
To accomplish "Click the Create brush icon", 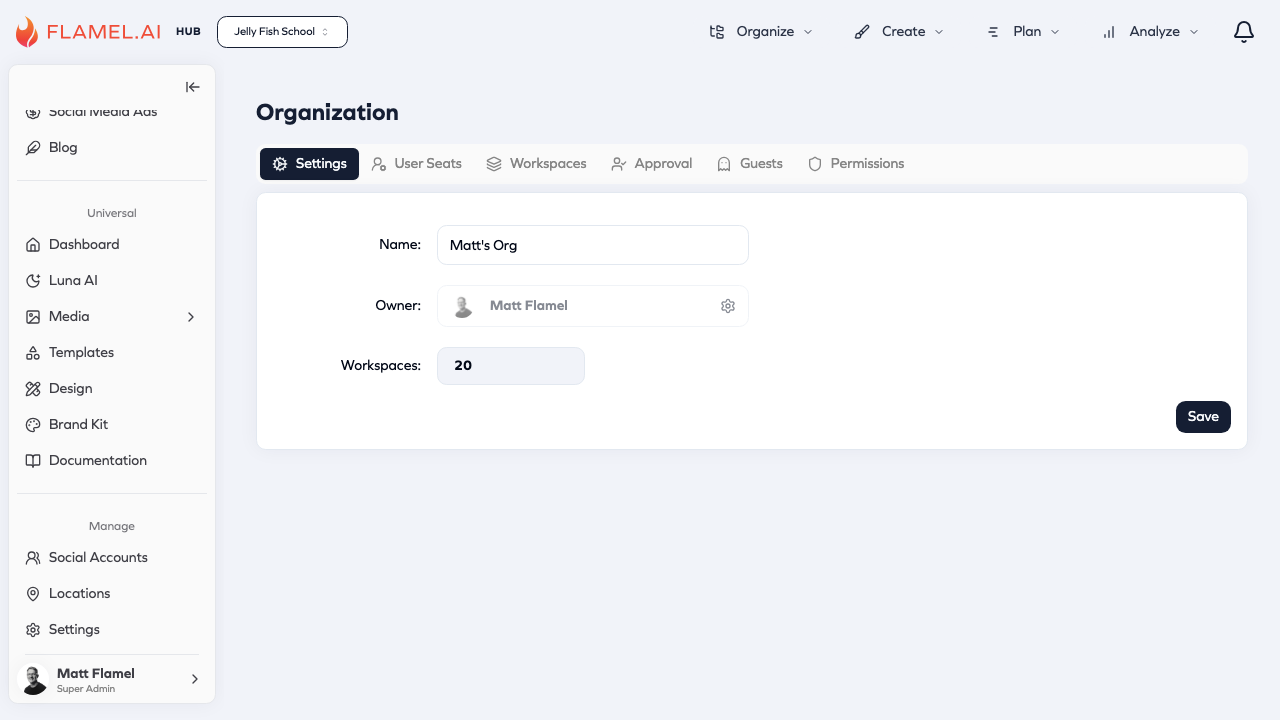I will coord(862,32).
